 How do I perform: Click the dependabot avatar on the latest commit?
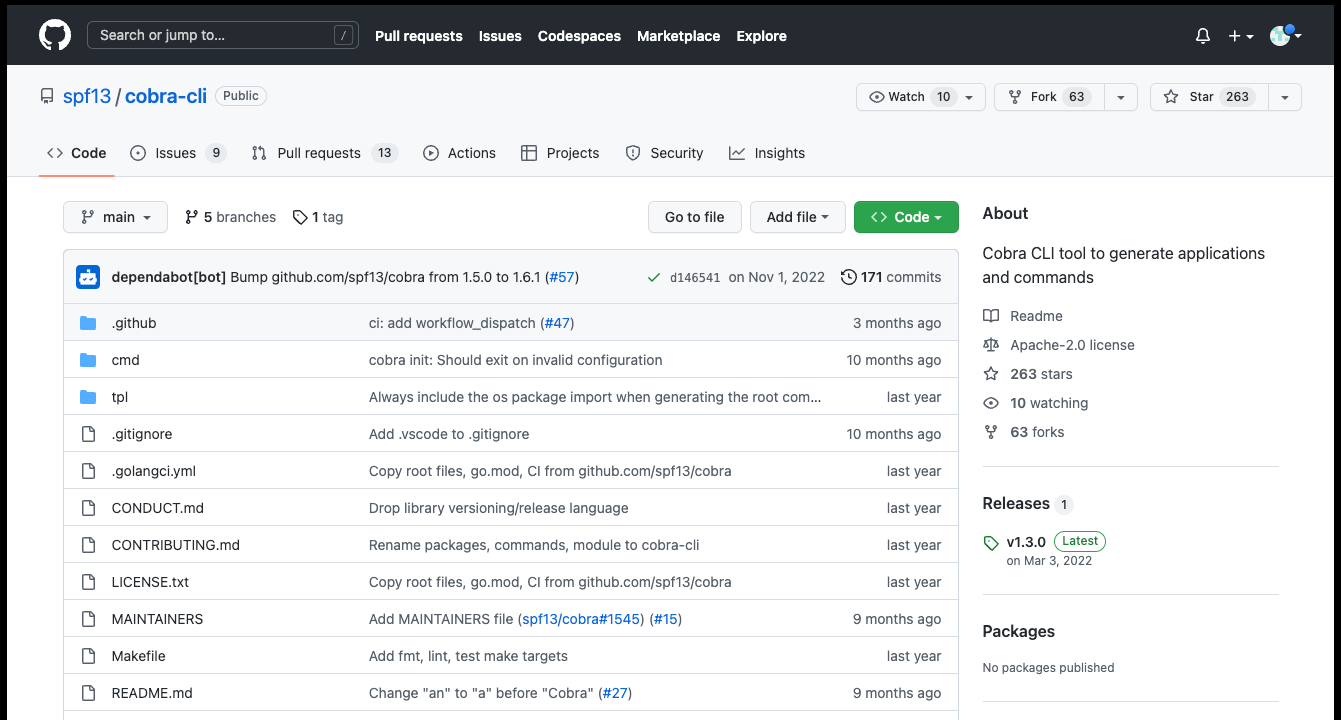pyautogui.click(x=88, y=277)
